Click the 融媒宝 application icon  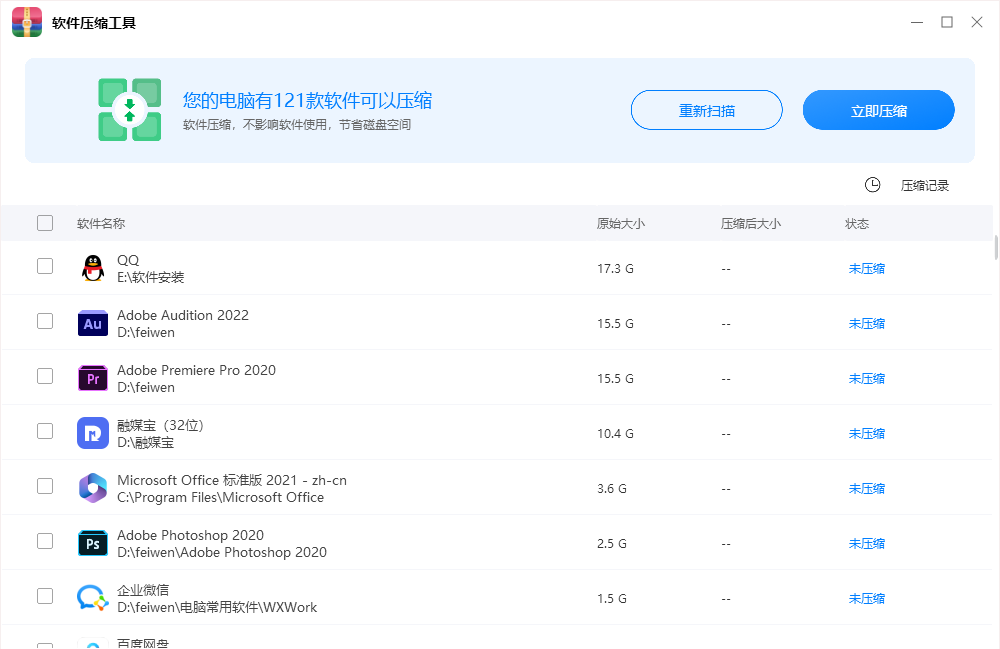click(x=92, y=431)
